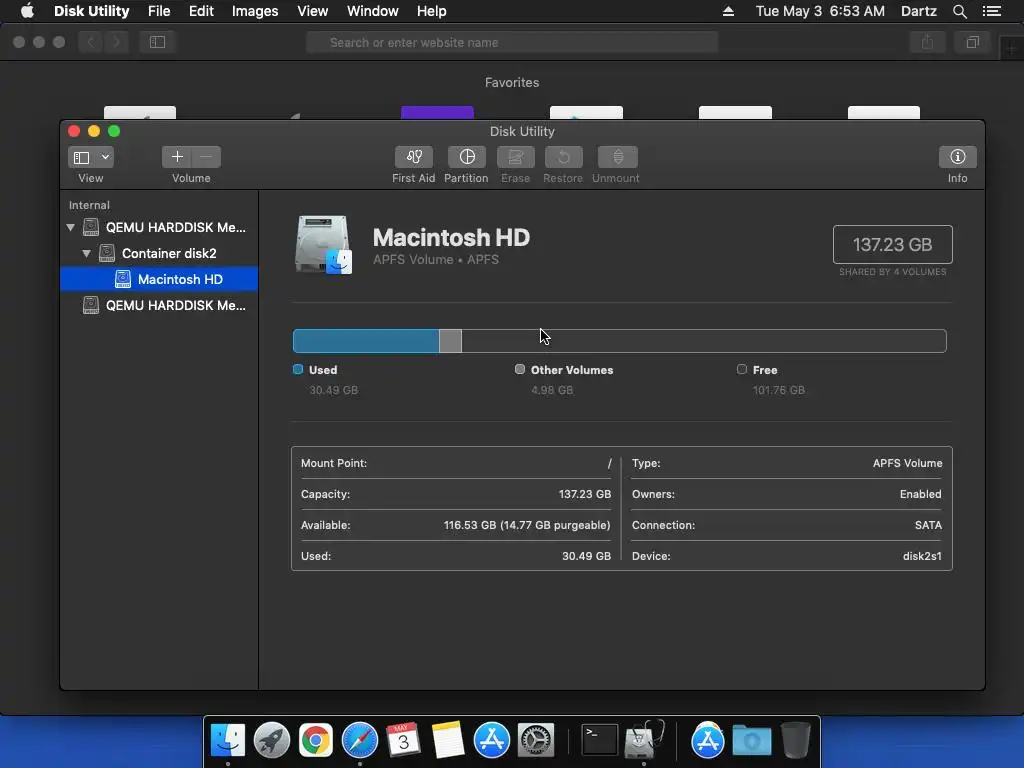Open Google Chrome from the Dock

tap(315, 740)
